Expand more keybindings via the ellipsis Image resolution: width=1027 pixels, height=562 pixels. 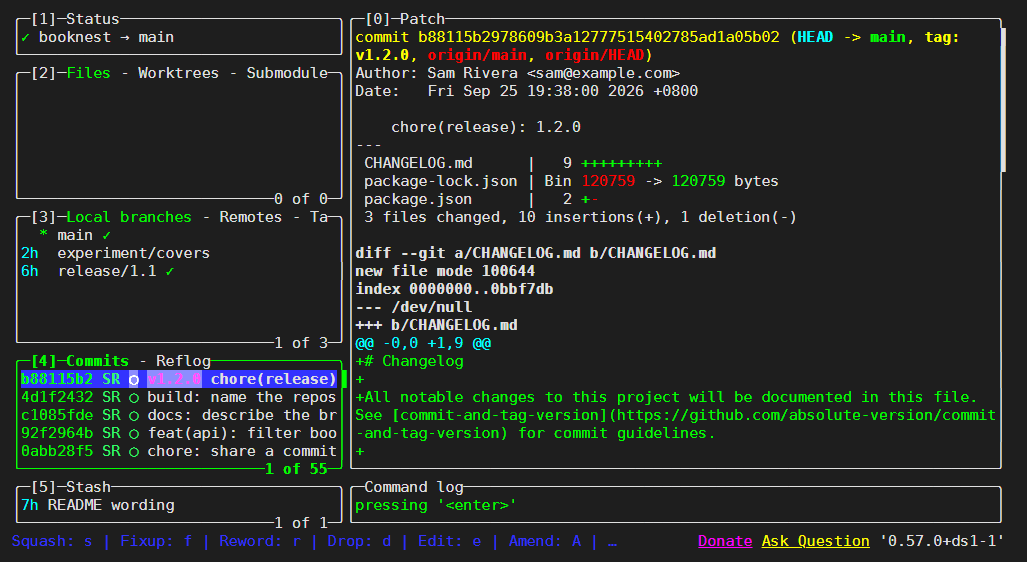612,542
